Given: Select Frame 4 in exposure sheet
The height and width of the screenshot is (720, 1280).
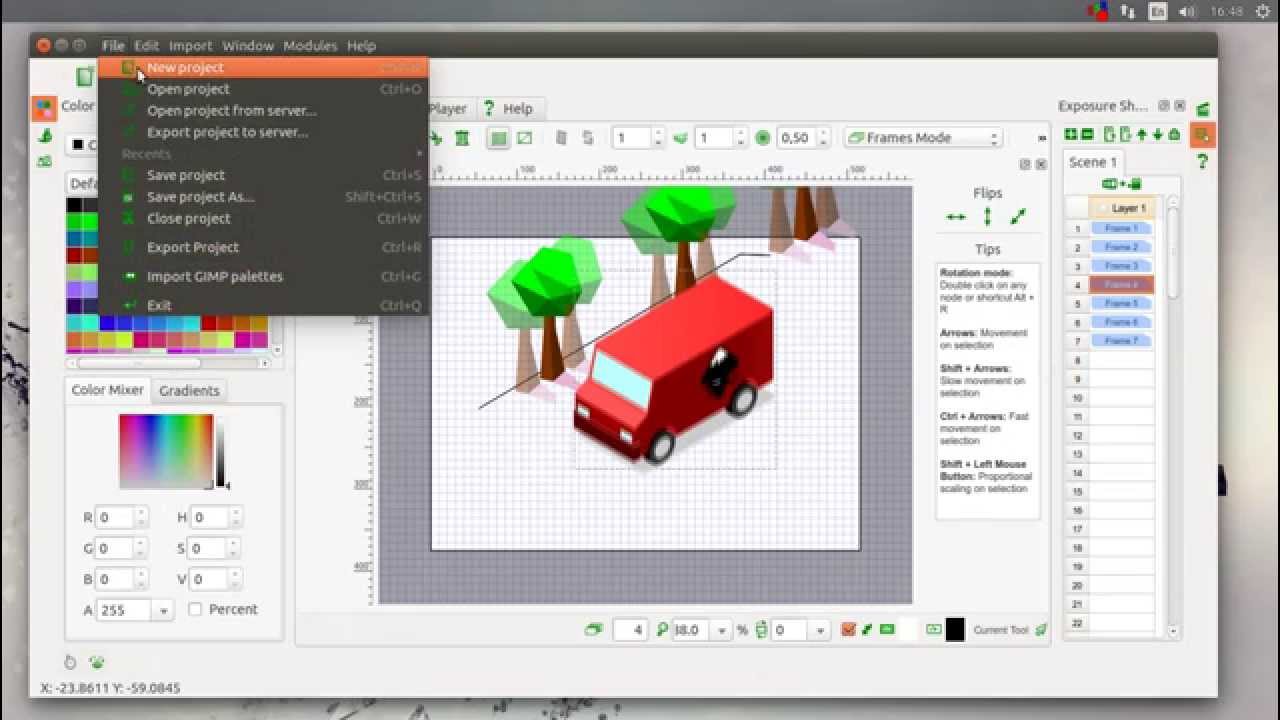Looking at the screenshot, I should [x=1121, y=285].
